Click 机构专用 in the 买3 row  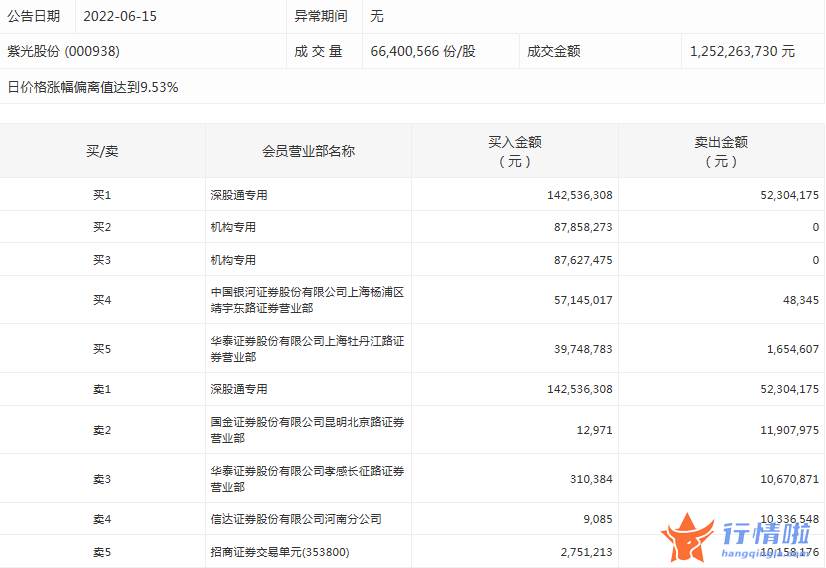[233, 260]
